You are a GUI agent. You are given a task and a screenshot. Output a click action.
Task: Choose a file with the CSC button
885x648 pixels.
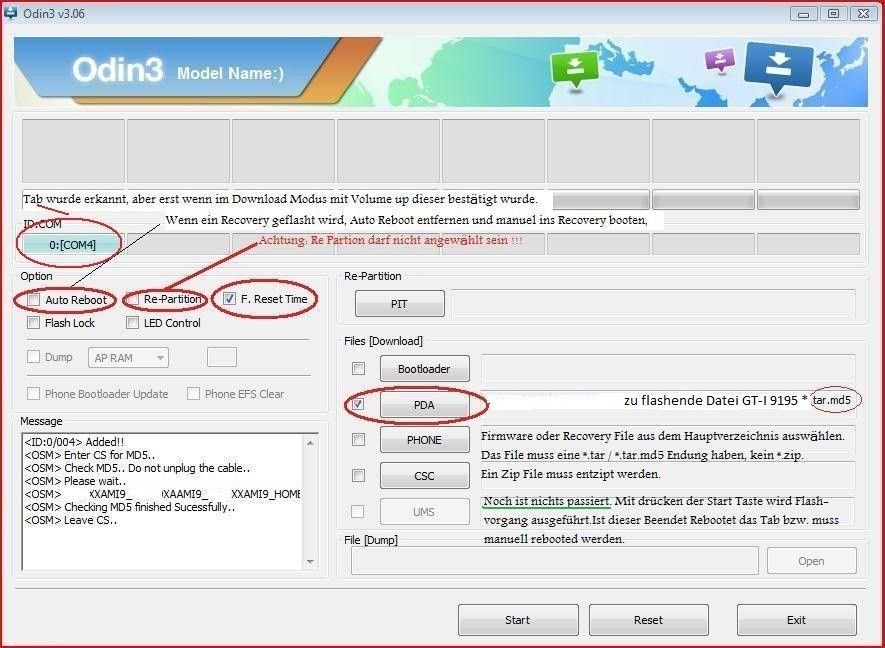[424, 476]
